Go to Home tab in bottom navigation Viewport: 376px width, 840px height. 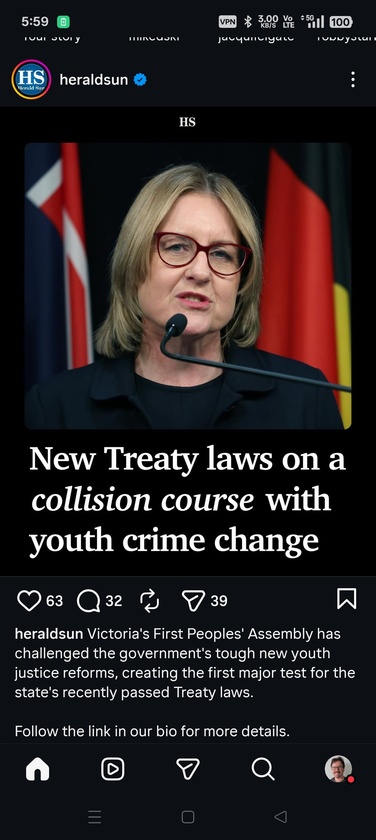click(37, 769)
